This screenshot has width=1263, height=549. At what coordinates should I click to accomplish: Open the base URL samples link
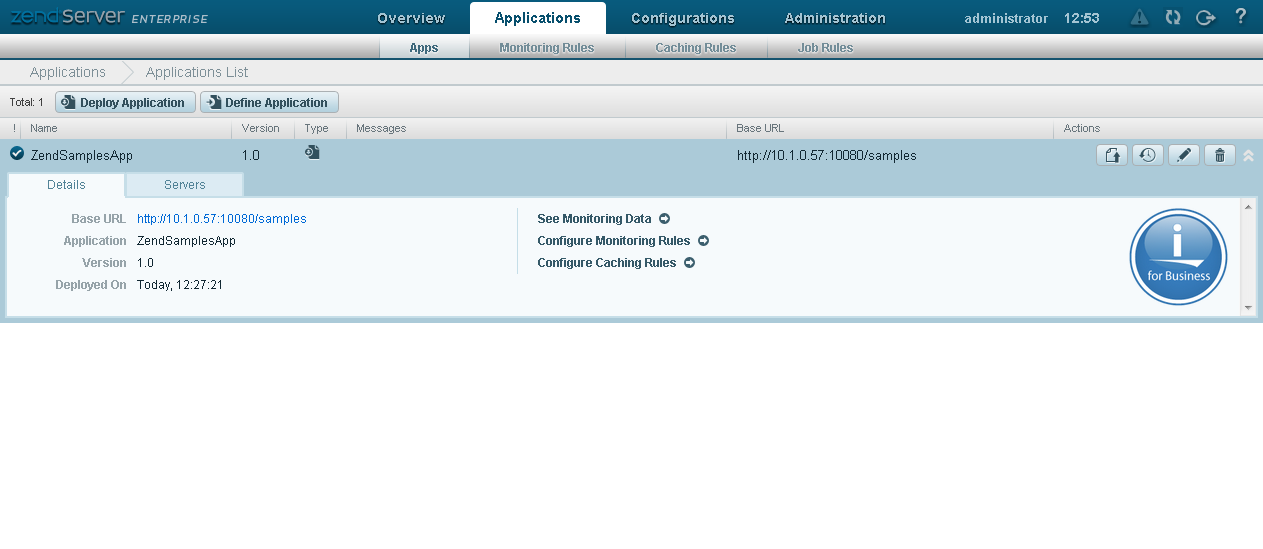pyautogui.click(x=221, y=219)
